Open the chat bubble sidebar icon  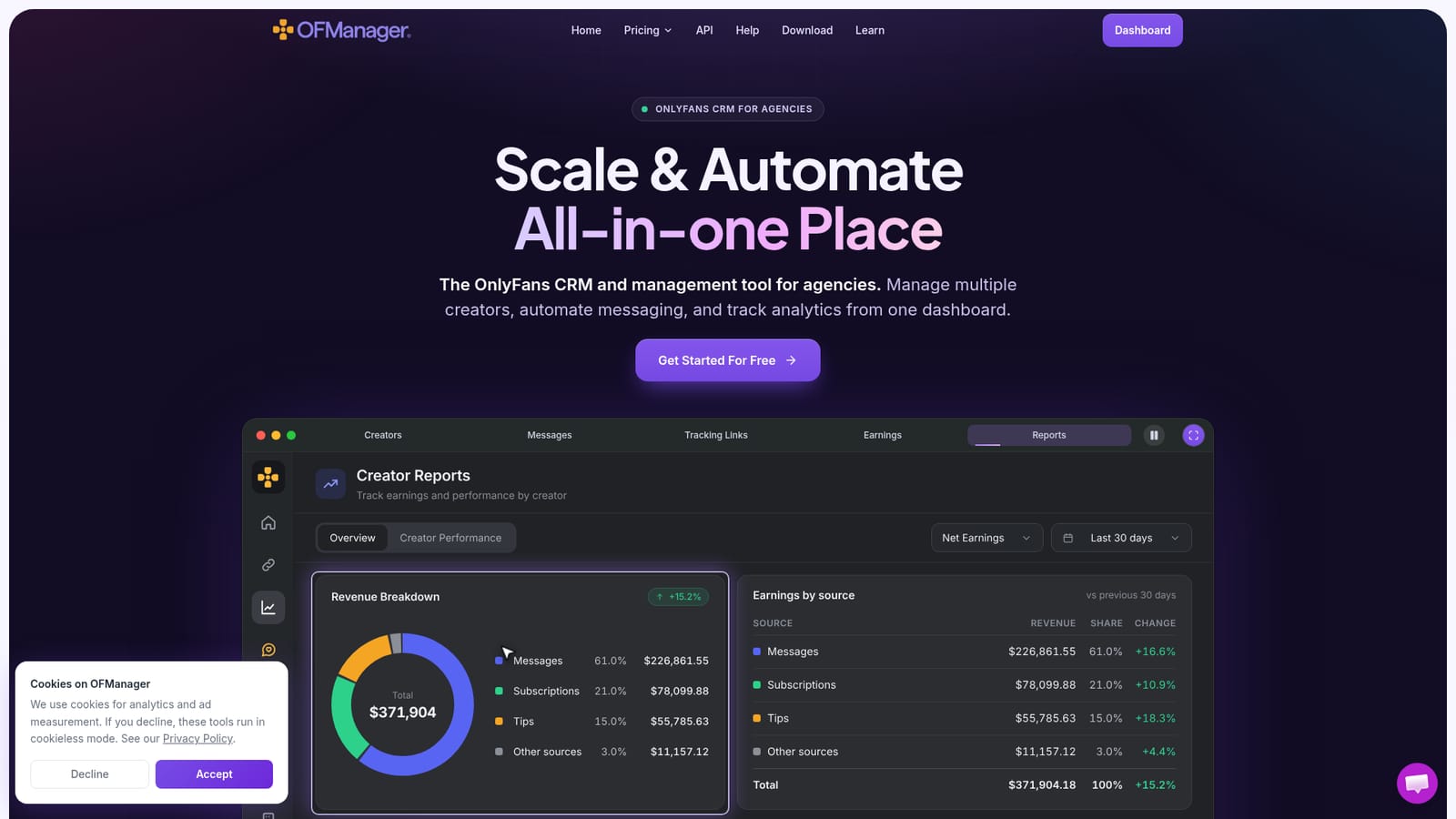point(268,650)
